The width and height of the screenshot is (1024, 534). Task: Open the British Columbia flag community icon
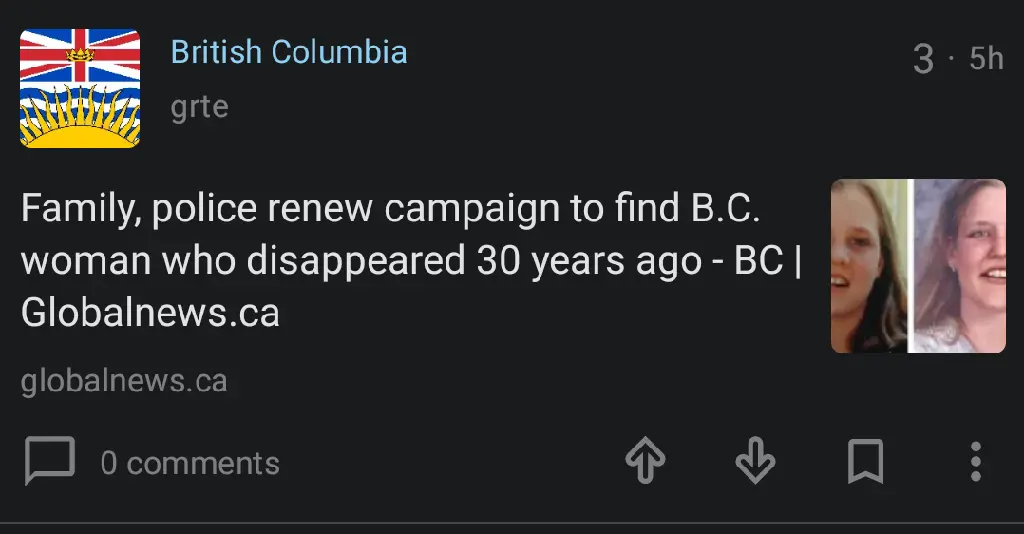point(80,88)
